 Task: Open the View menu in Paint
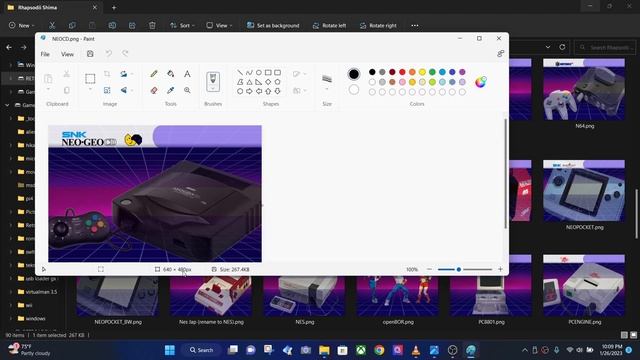pos(67,54)
